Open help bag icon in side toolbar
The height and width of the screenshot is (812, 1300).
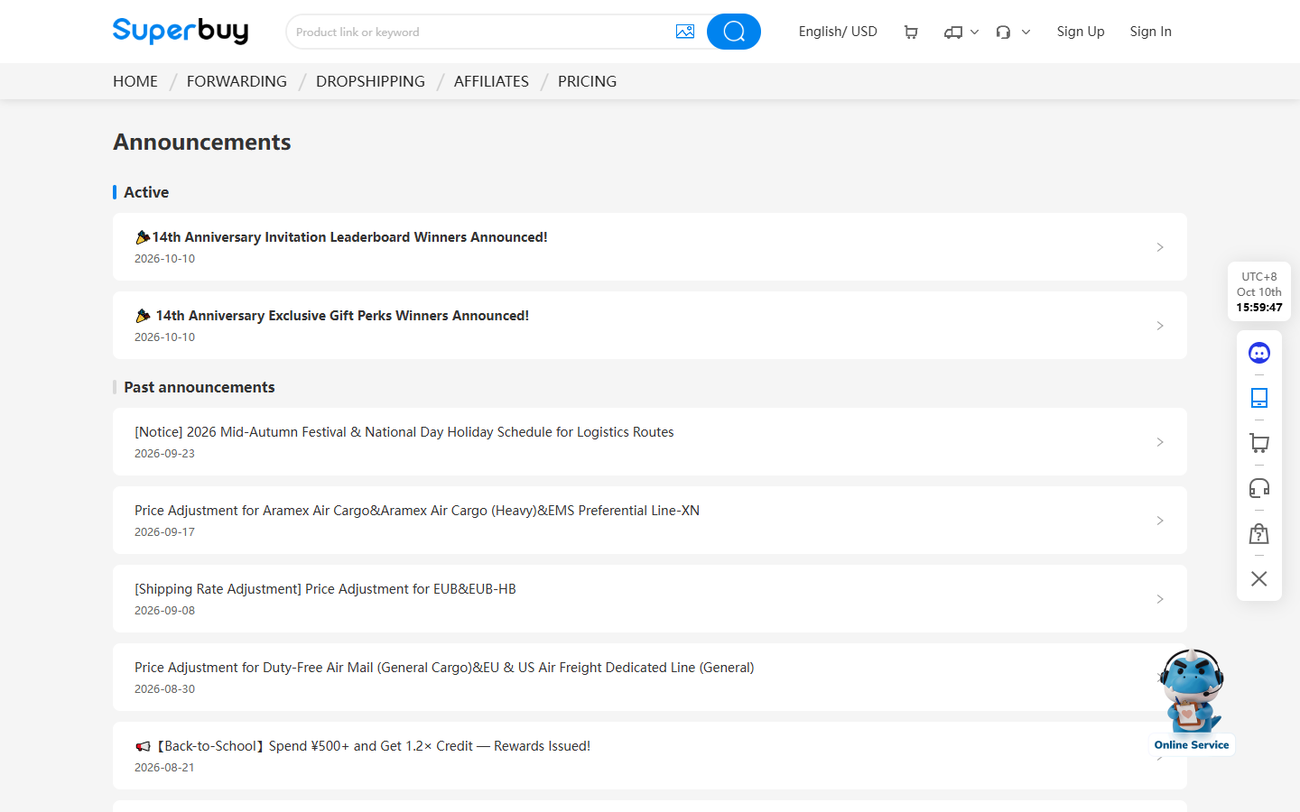click(1259, 533)
